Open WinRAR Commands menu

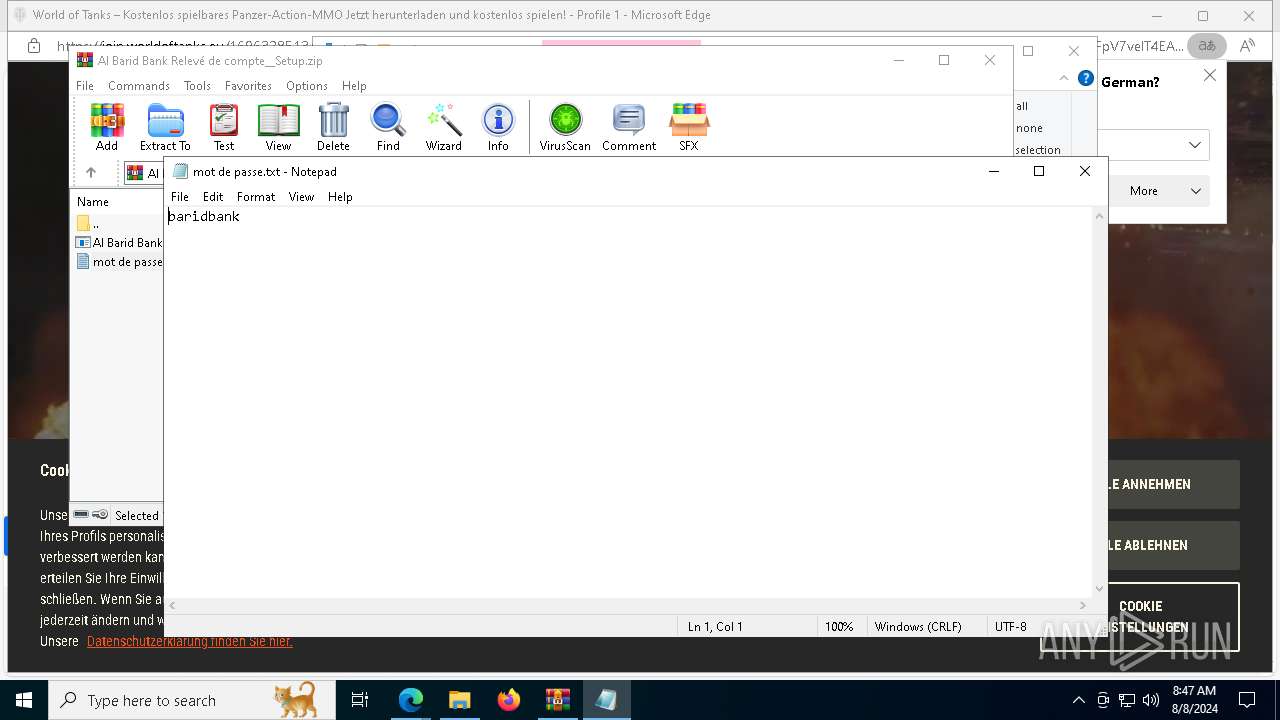click(139, 86)
